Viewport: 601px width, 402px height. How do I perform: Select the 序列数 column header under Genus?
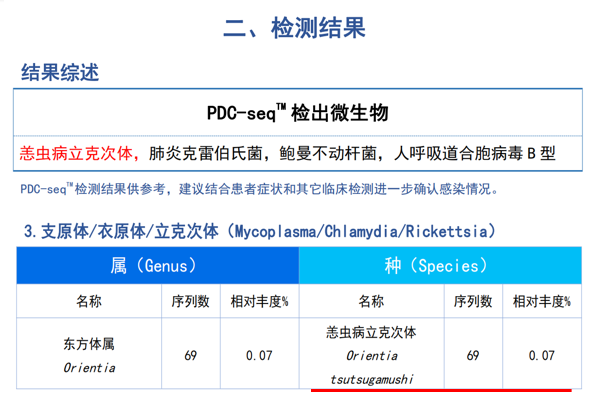tap(190, 301)
